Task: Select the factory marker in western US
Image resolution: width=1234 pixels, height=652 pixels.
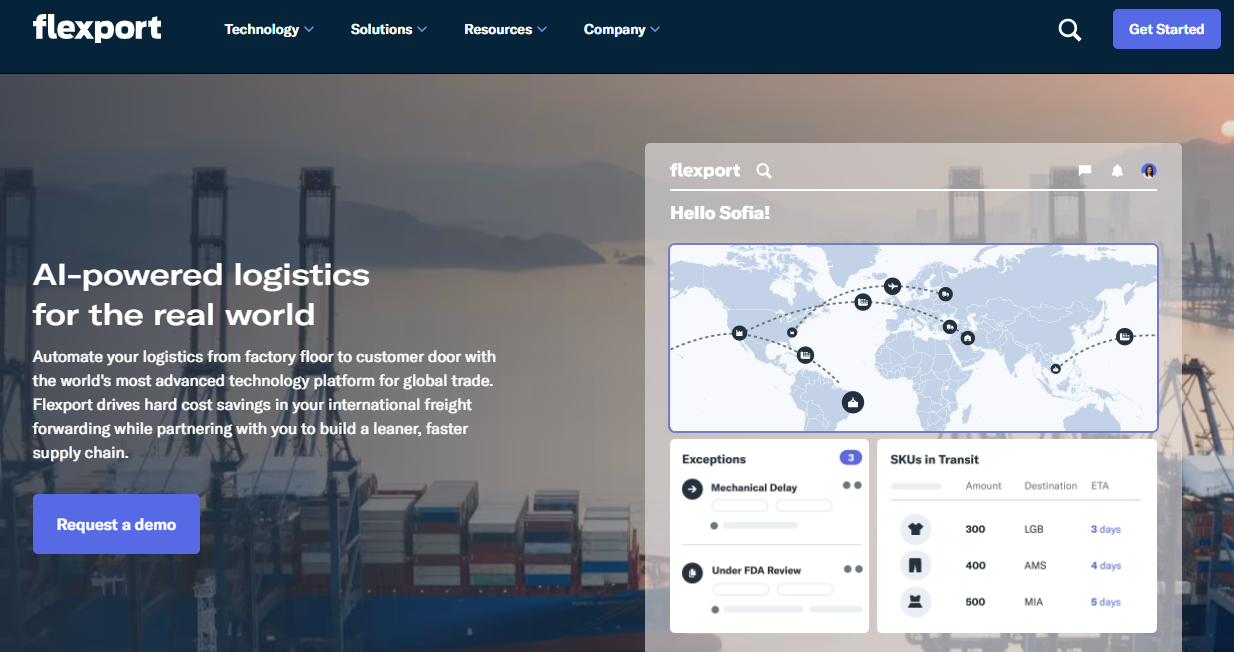Action: tap(739, 333)
